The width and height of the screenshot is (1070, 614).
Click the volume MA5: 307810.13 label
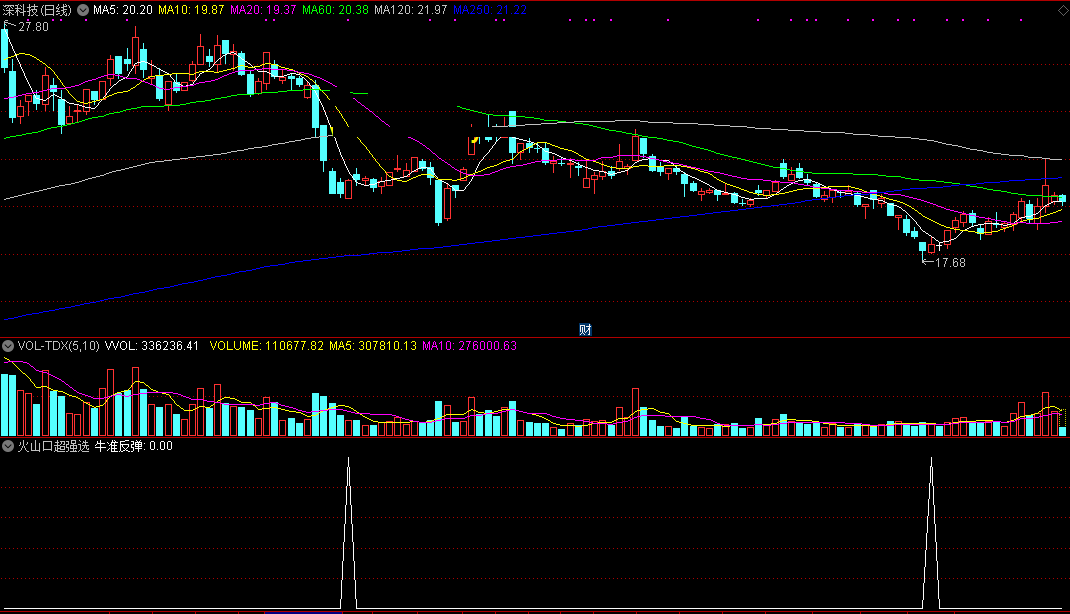[373, 346]
